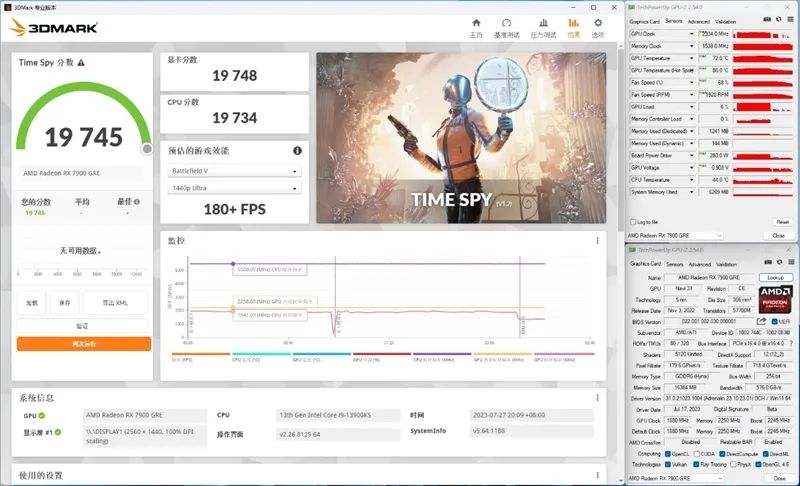800x486 pixels.
Task: Open the Benchmarks gauge icon in 3DMark
Action: [506, 23]
